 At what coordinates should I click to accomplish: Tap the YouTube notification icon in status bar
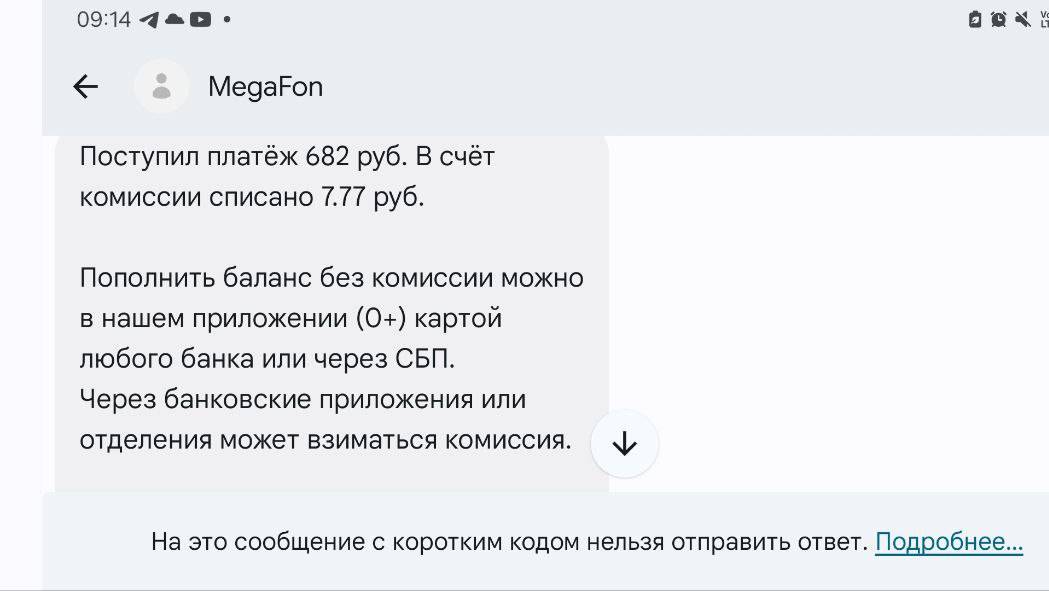point(200,19)
